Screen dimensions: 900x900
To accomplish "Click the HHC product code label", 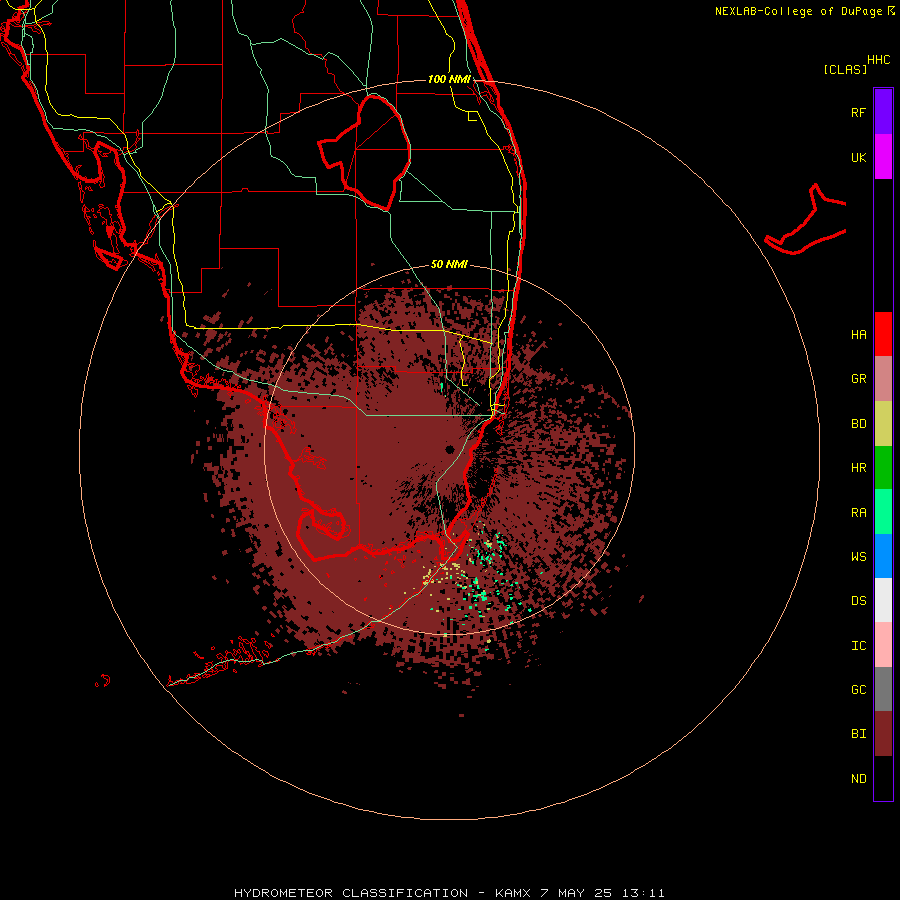I will (879, 60).
